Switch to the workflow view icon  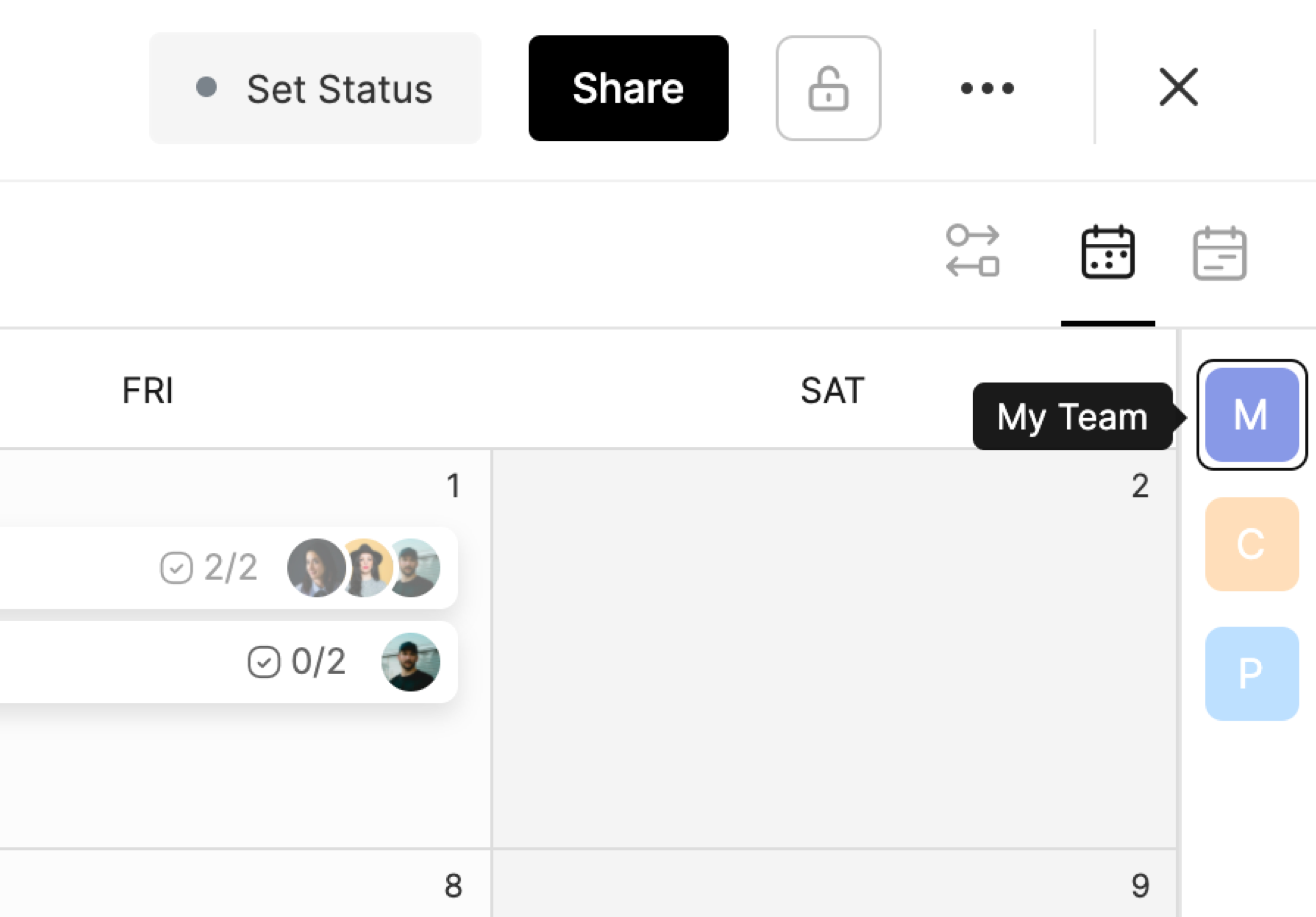(972, 251)
